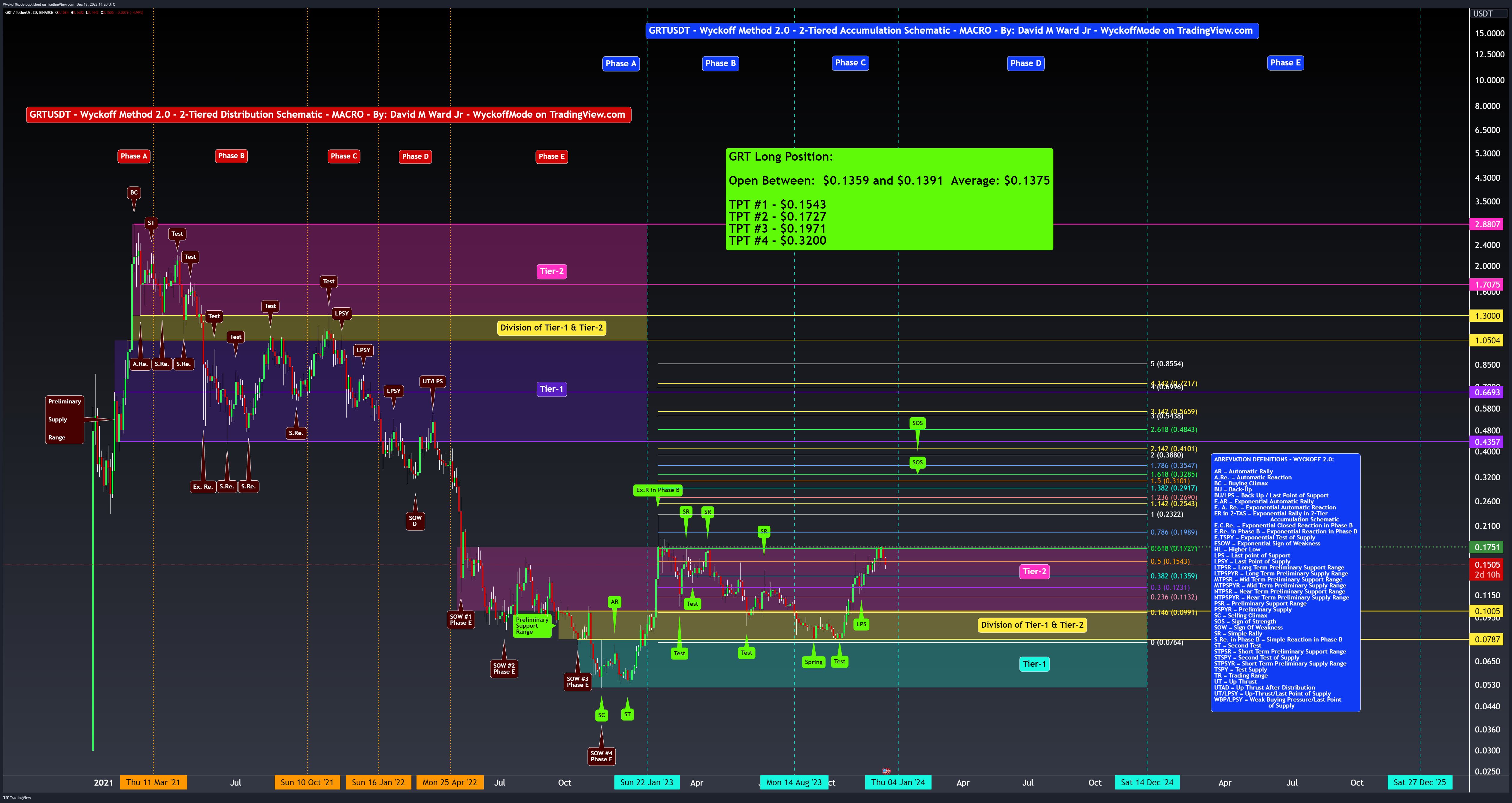Click the Sat 27 Dec '25 date marker
Image resolution: width=1512 pixels, height=803 pixels.
[1420, 783]
